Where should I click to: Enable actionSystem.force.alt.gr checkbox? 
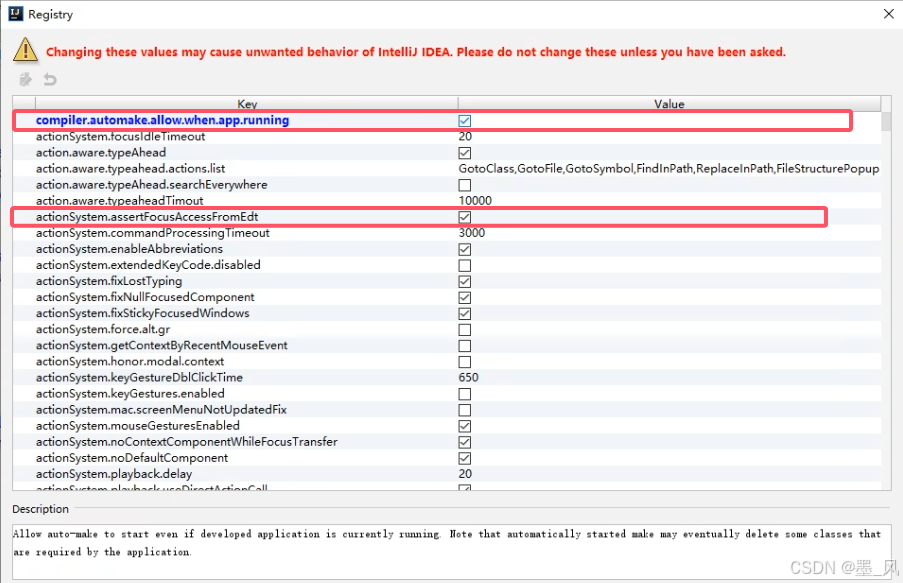pos(465,330)
